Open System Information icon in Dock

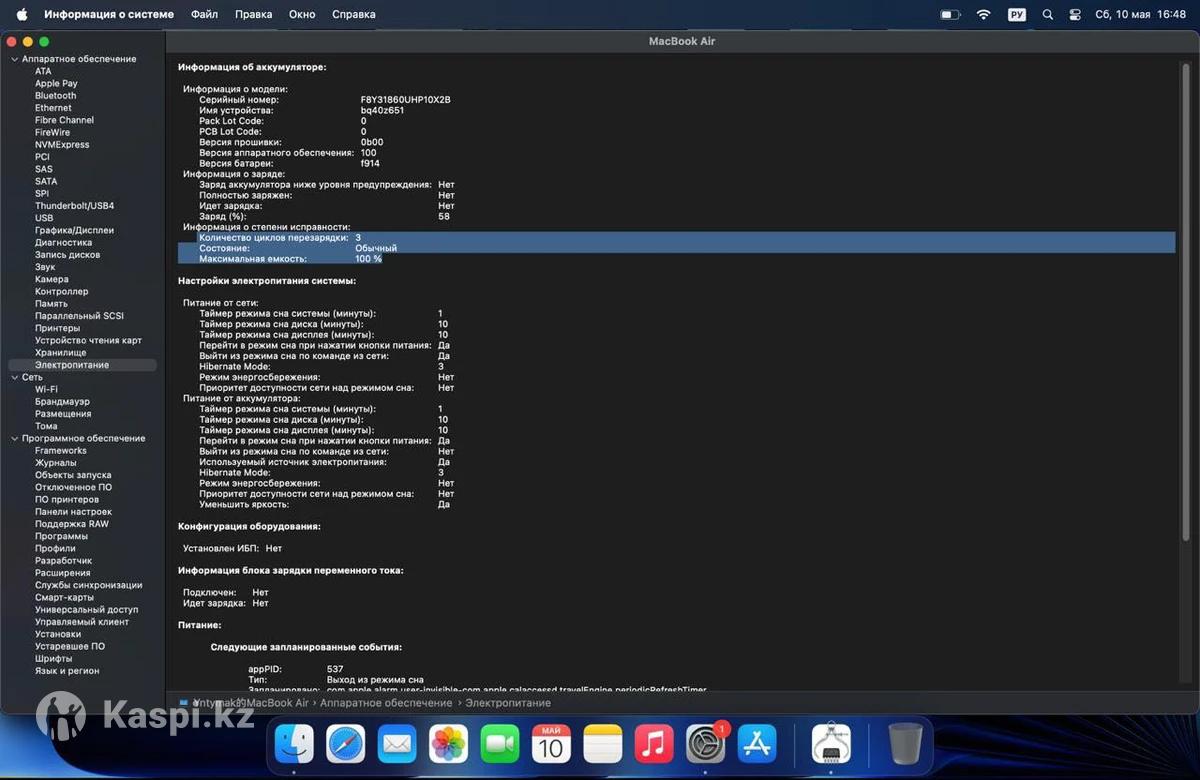[831, 744]
